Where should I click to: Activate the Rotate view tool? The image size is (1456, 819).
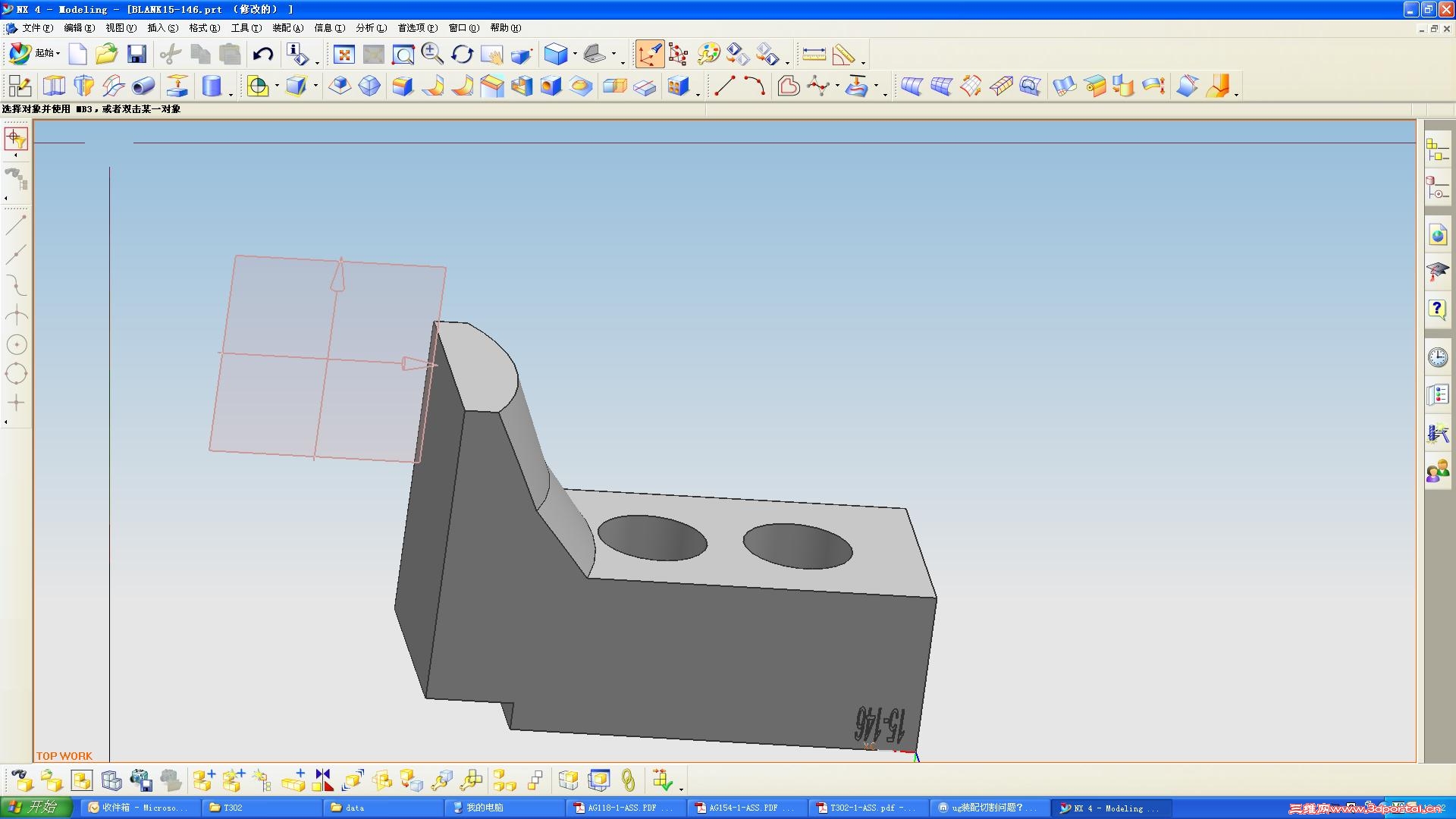click(x=462, y=54)
